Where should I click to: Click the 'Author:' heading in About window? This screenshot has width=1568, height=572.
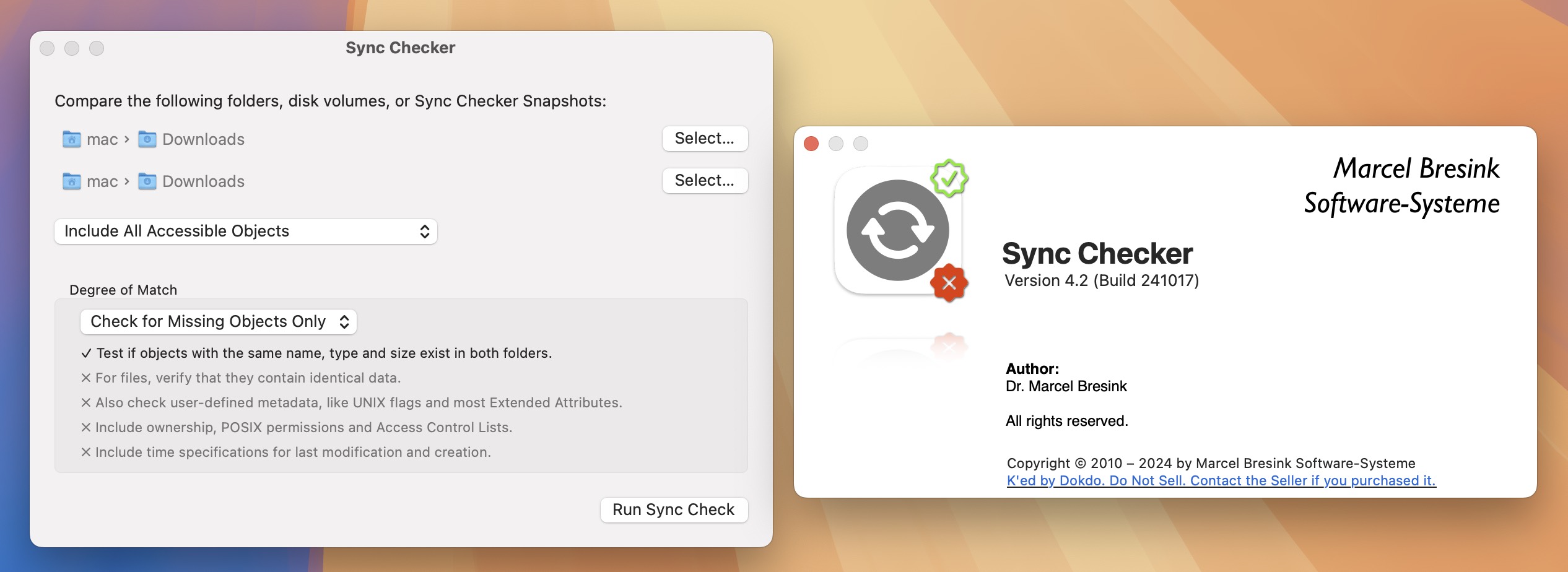point(1032,369)
